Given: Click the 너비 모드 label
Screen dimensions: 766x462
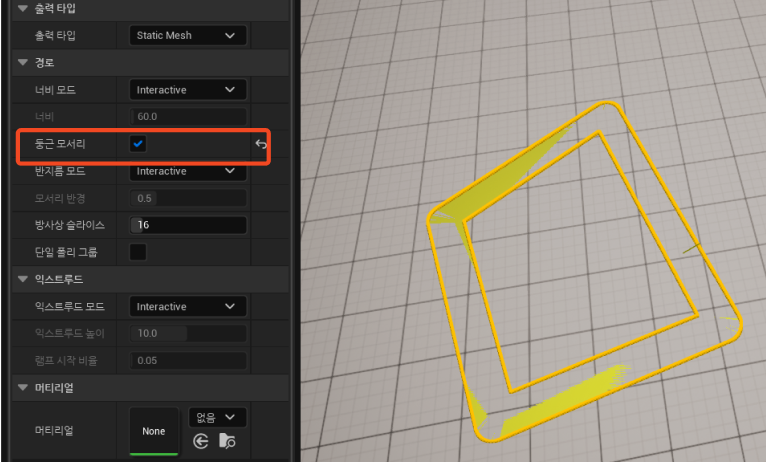Looking at the screenshot, I should pyautogui.click(x=55, y=90).
